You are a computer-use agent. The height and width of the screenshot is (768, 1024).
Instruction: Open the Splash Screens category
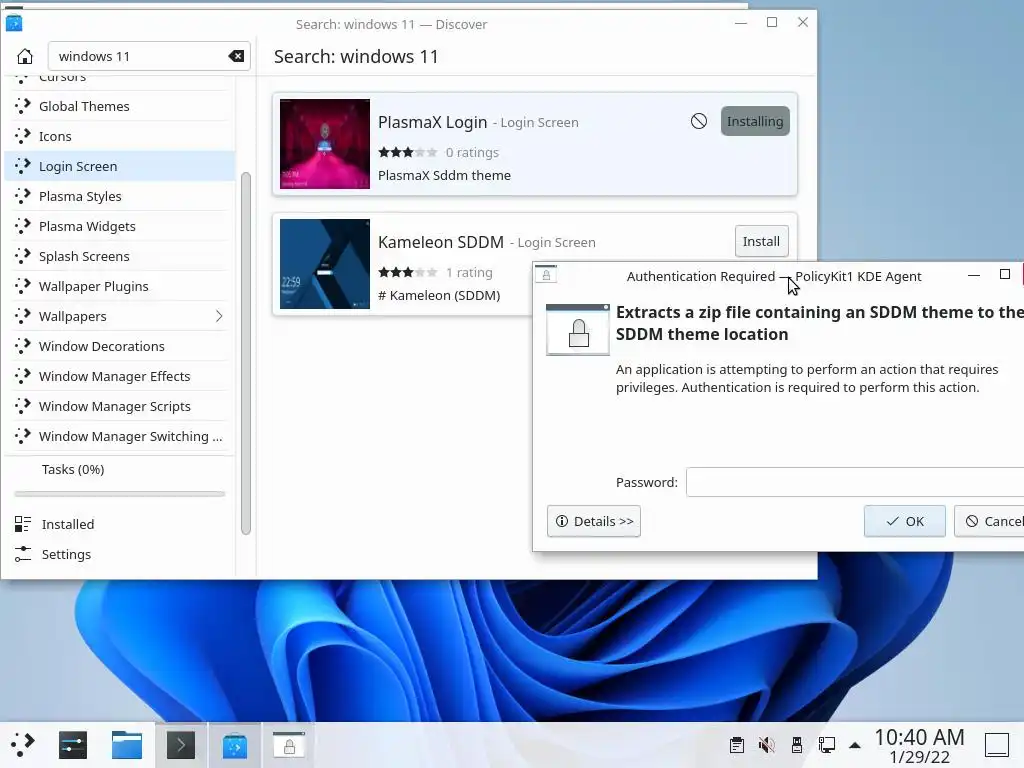[x=120, y=256]
